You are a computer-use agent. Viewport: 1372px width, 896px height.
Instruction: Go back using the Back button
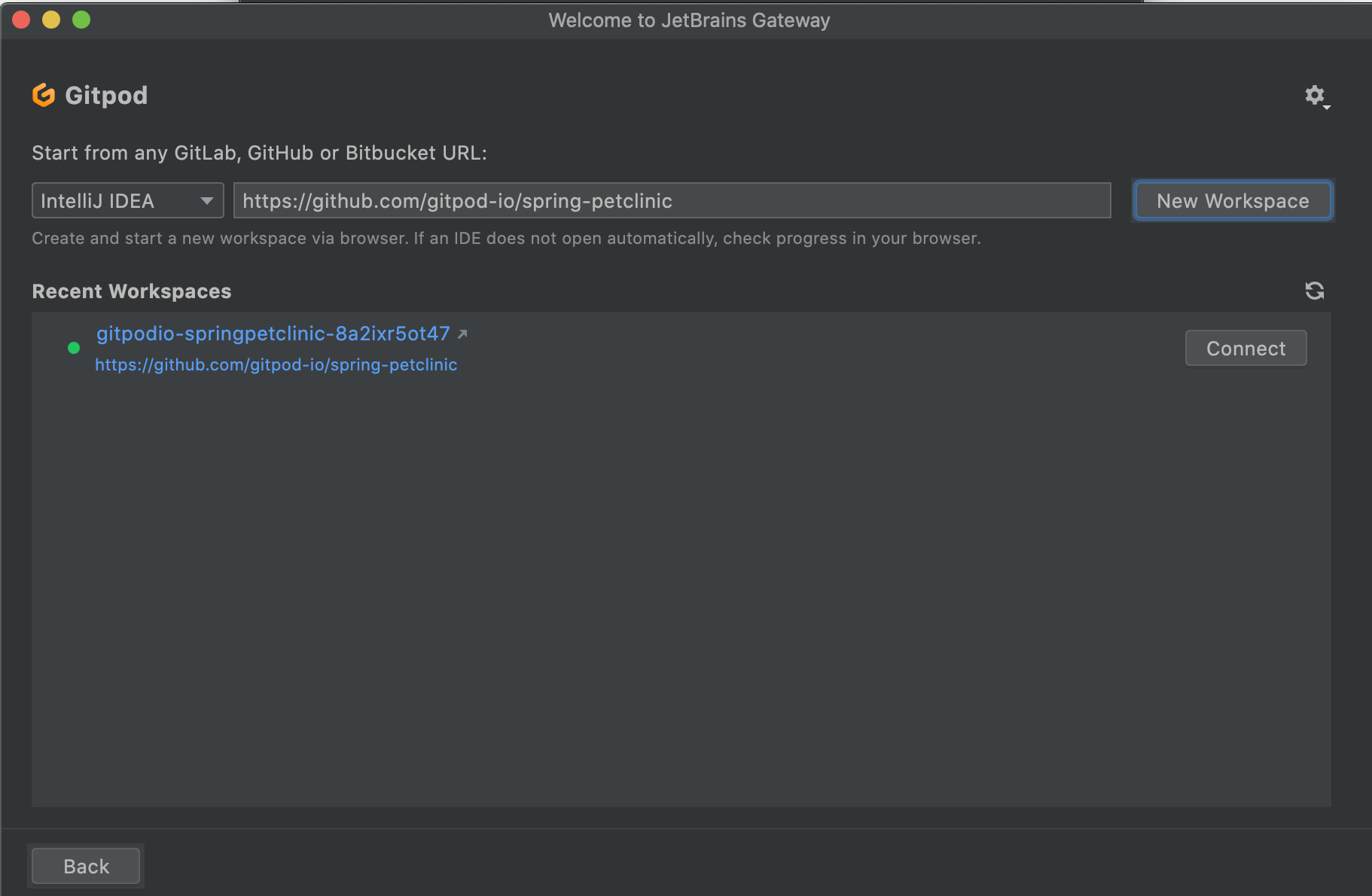tap(86, 866)
